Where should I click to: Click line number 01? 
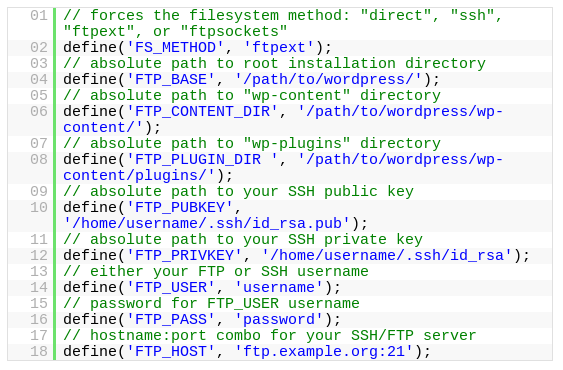pyautogui.click(x=39, y=16)
